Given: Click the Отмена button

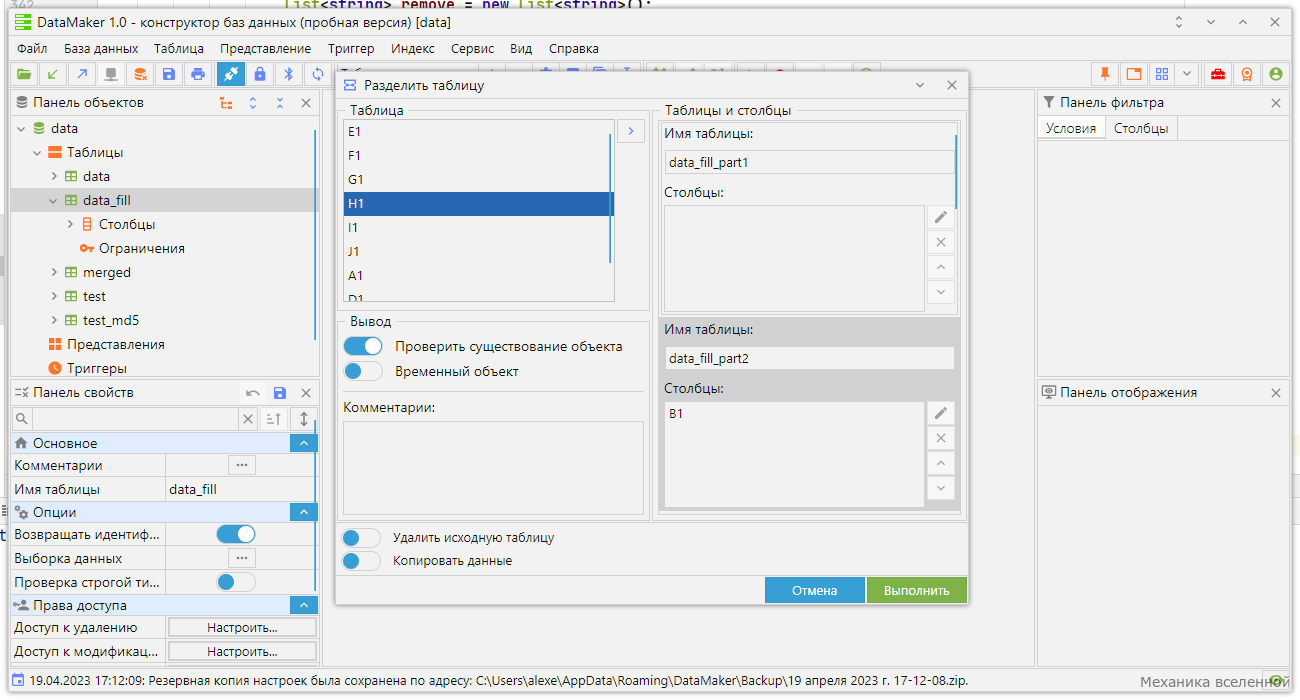Looking at the screenshot, I should point(815,590).
